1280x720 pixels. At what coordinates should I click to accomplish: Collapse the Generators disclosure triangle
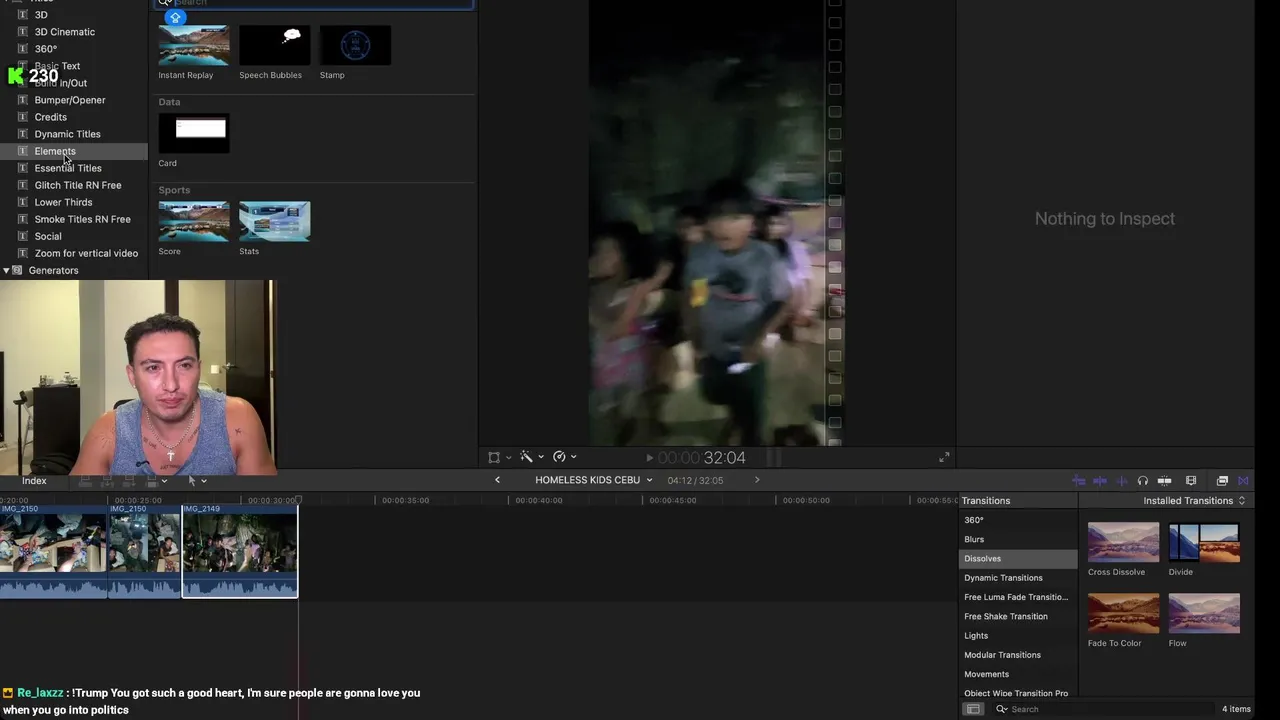click(x=6, y=270)
